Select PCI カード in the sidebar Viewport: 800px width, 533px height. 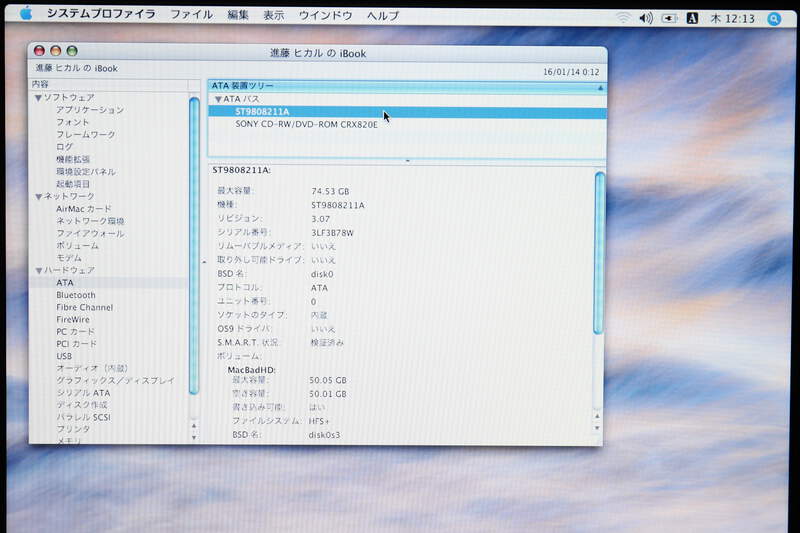pyautogui.click(x=77, y=344)
